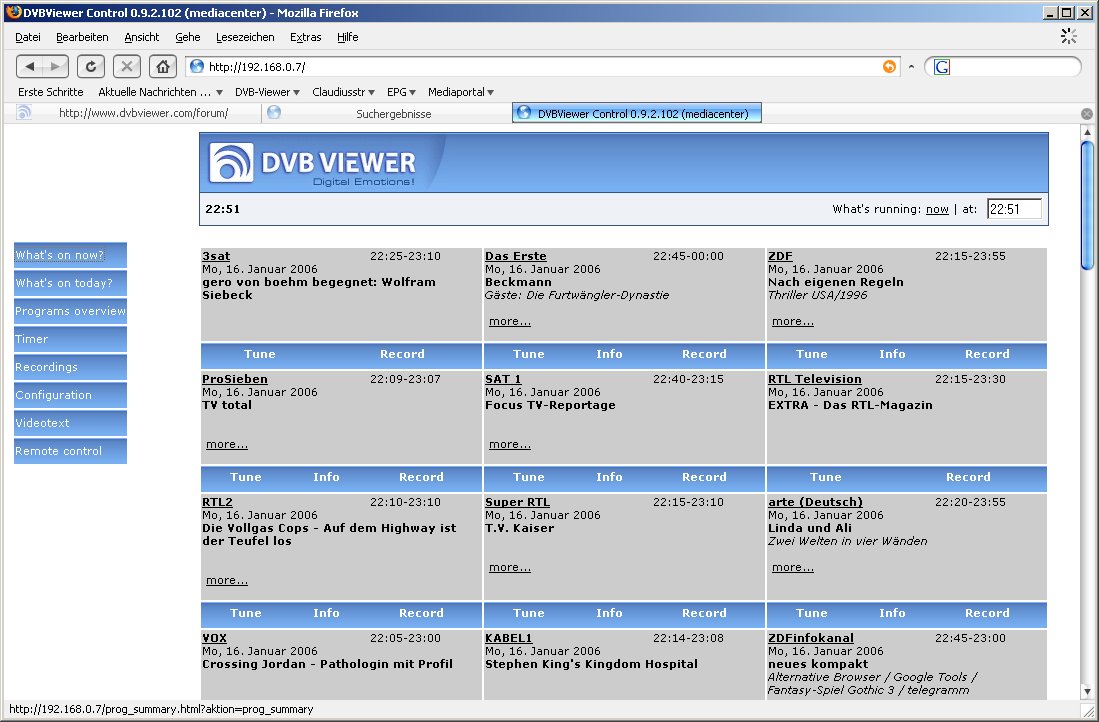Focus the 'at:' time input field

click(1014, 209)
